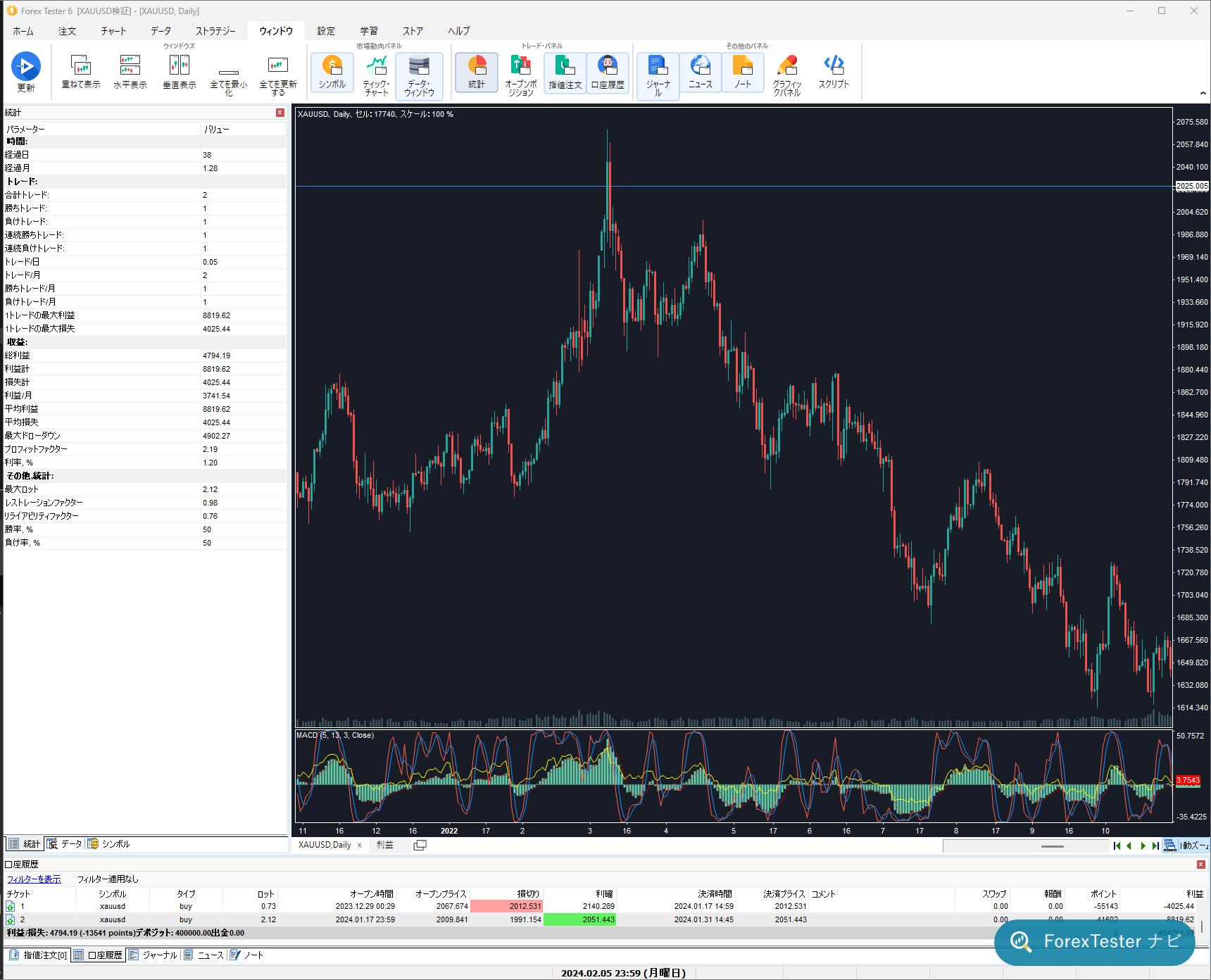The height and width of the screenshot is (980, 1211).
Task: Toggle the 自動ズーム auto zoom button
Action: tap(1195, 846)
